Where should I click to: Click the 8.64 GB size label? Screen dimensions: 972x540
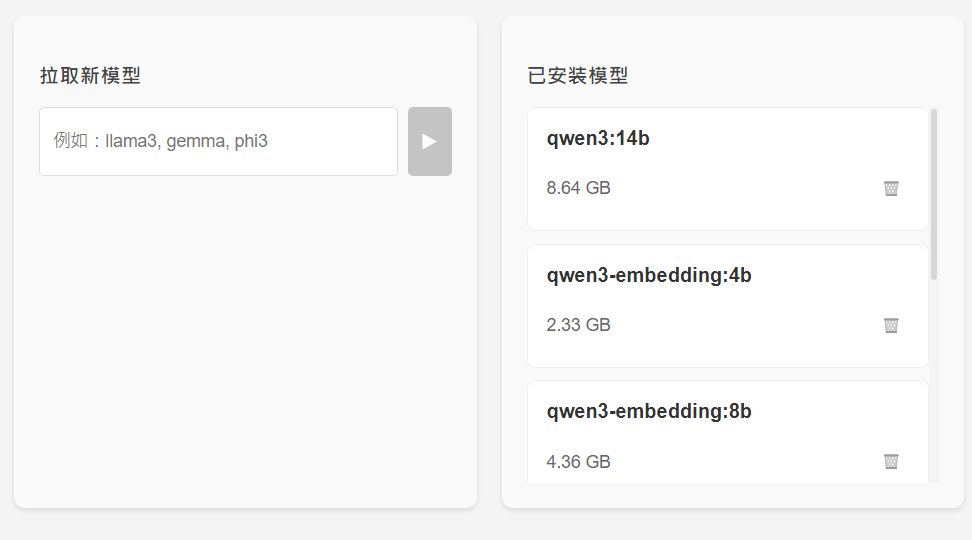pyautogui.click(x=578, y=188)
